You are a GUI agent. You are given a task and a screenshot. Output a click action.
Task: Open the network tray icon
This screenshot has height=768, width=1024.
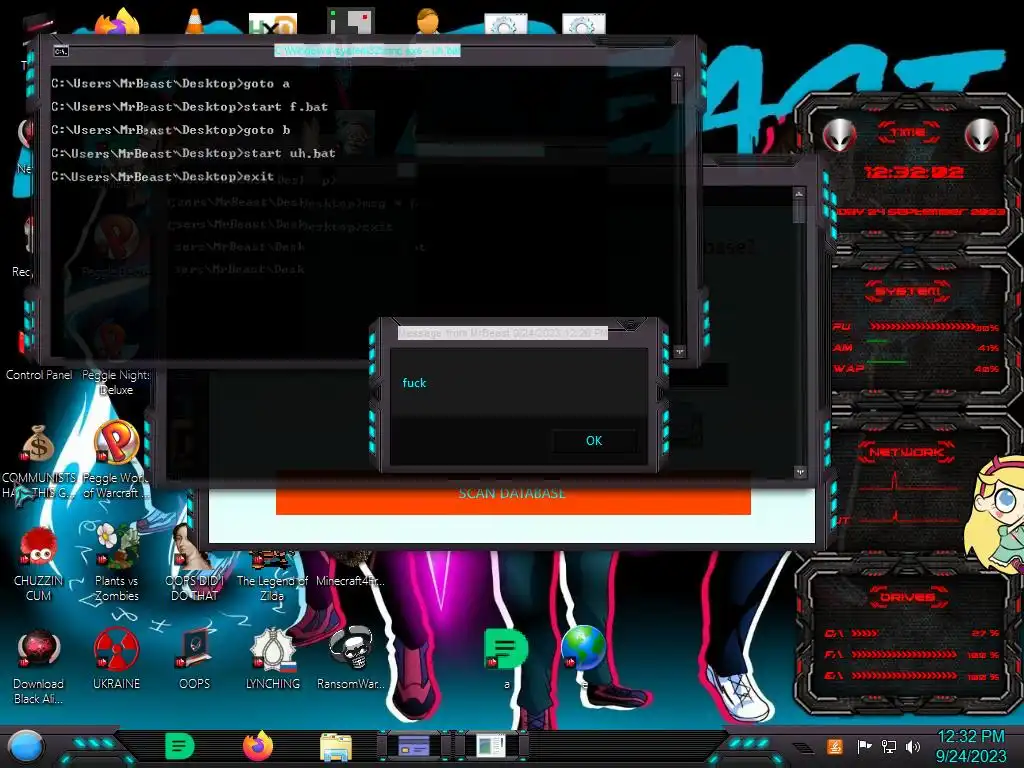888,746
